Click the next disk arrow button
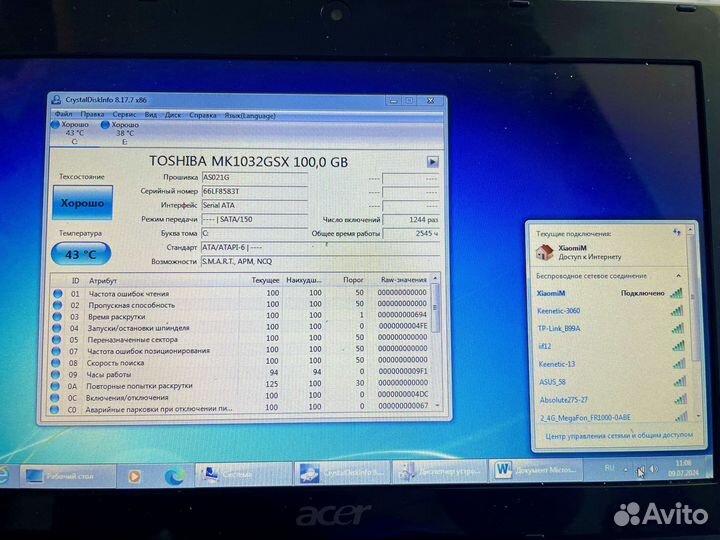 coord(432,162)
